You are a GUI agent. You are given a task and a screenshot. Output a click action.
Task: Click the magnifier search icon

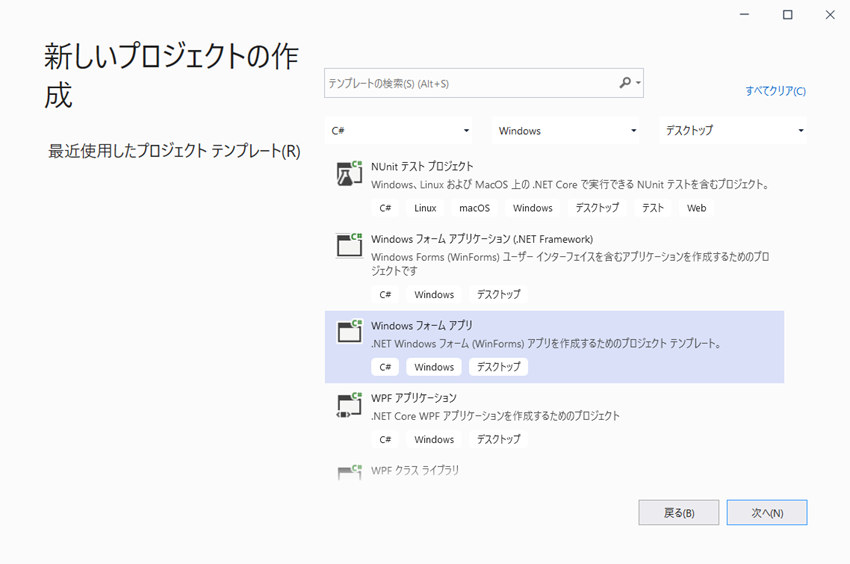(x=625, y=83)
